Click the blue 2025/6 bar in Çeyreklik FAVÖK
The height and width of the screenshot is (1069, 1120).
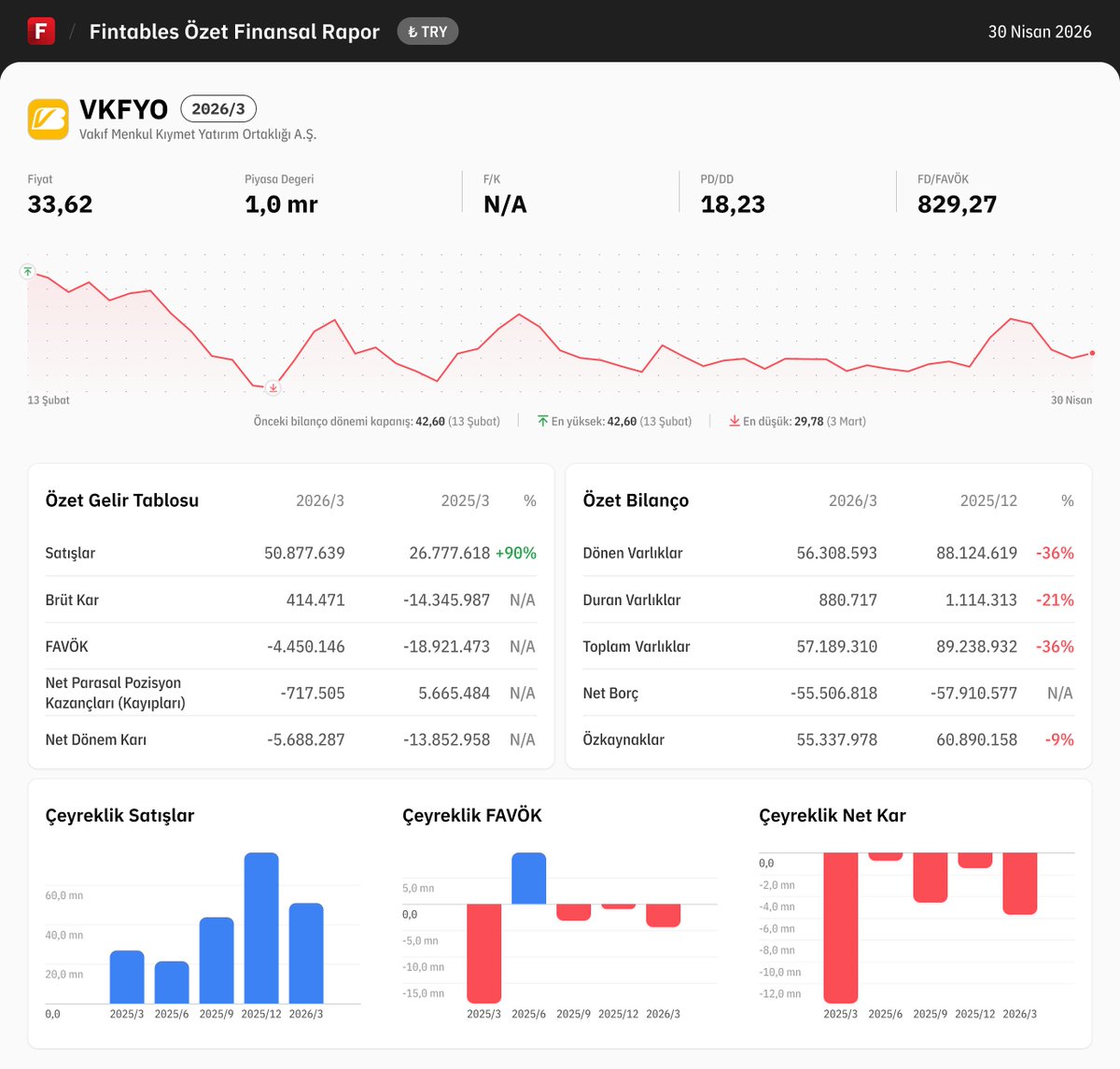point(529,879)
